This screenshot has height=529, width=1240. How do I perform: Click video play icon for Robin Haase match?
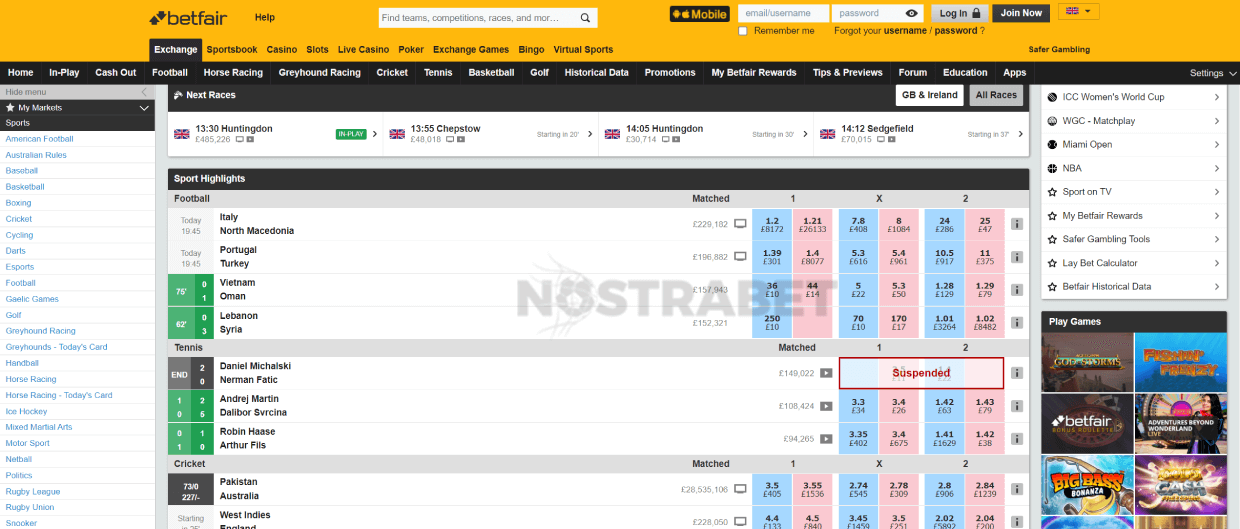(x=826, y=439)
